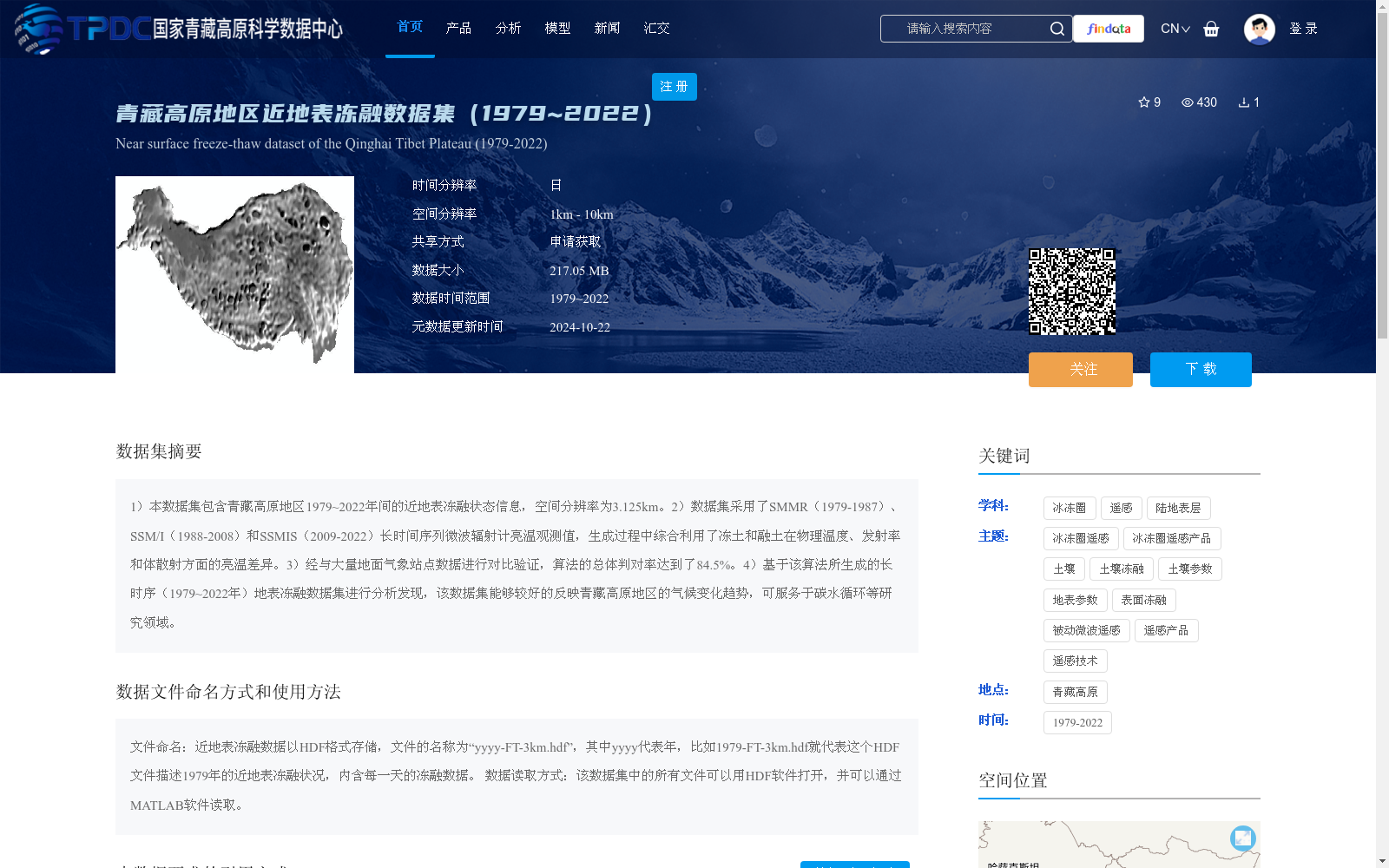Click the English dataset title text
This screenshot has width=1389, height=868.
(332, 143)
